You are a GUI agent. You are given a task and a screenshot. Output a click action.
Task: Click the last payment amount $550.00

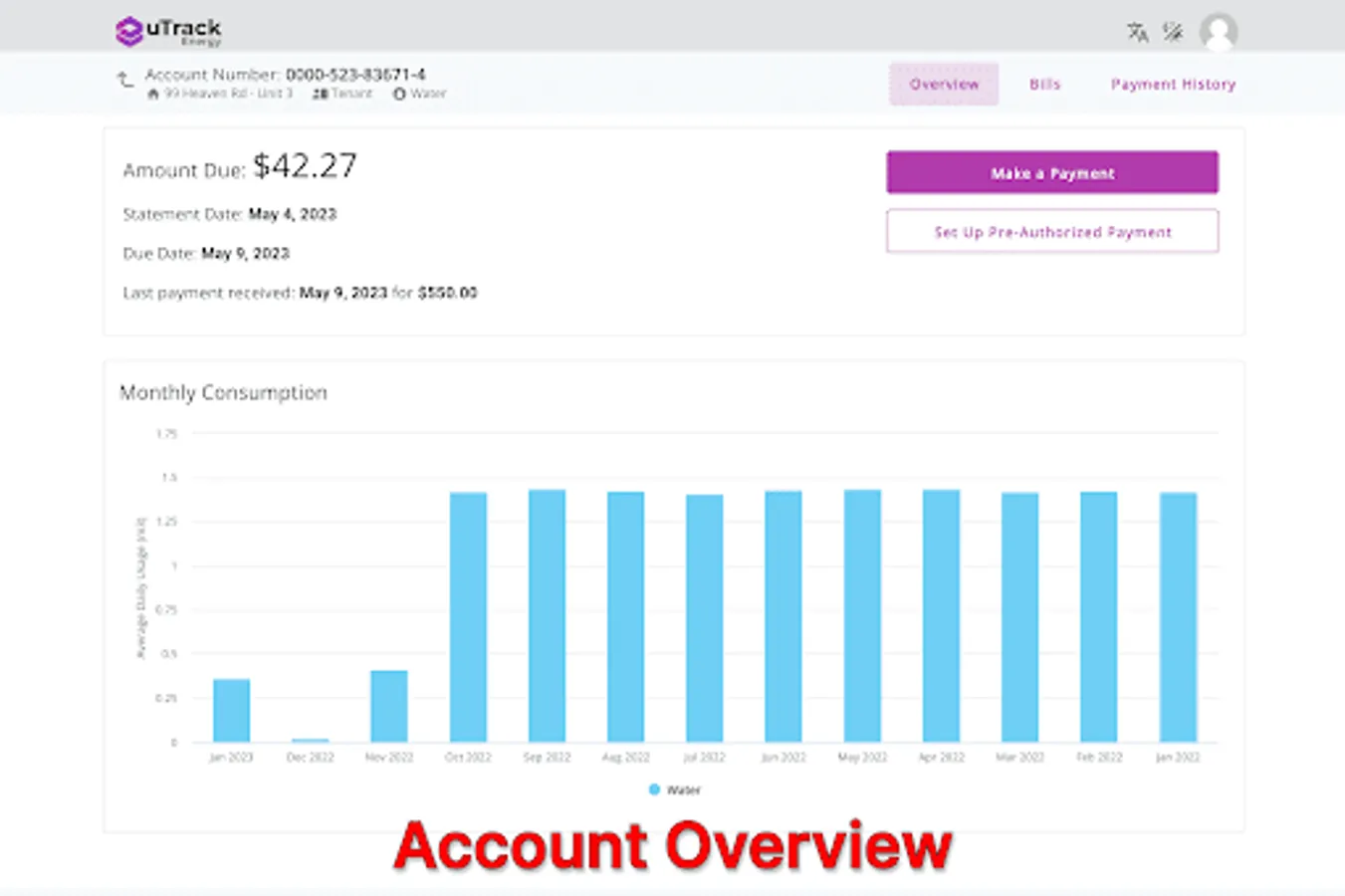pyautogui.click(x=447, y=293)
